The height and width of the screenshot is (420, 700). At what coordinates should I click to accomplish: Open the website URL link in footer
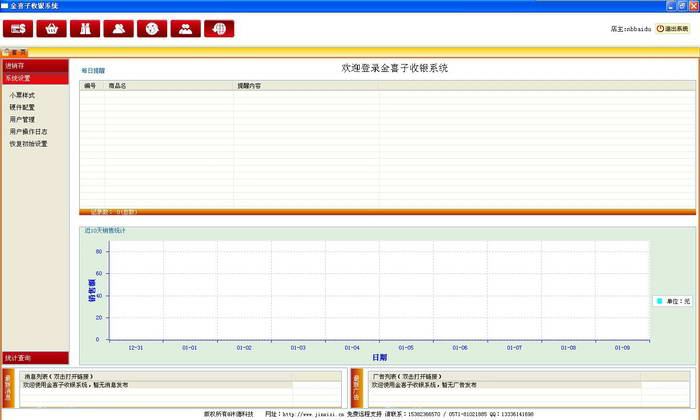[313, 415]
